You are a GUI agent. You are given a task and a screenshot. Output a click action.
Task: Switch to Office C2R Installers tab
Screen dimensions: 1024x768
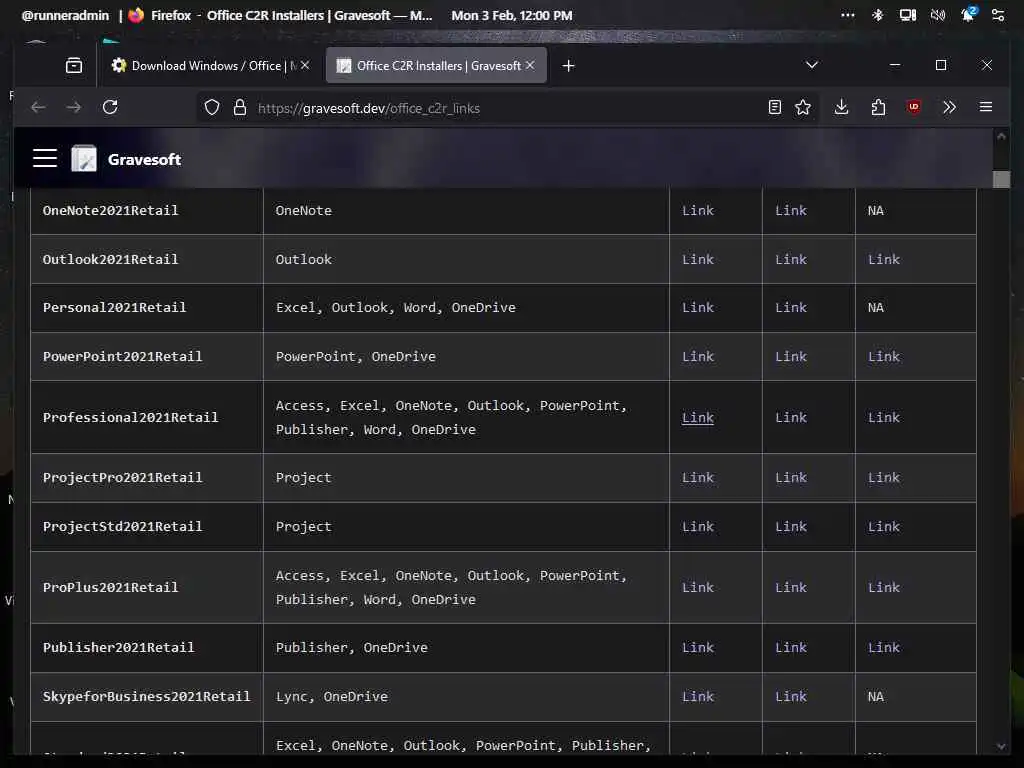pyautogui.click(x=436, y=65)
